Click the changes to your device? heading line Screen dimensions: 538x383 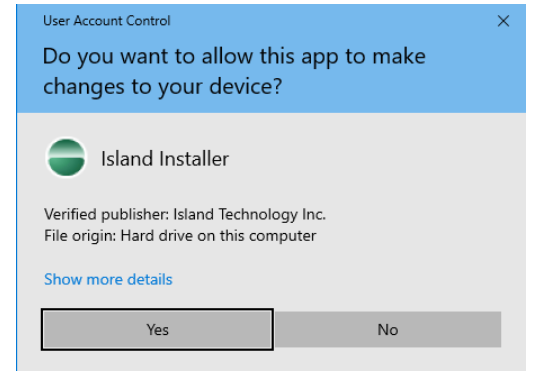pyautogui.click(x=162, y=86)
